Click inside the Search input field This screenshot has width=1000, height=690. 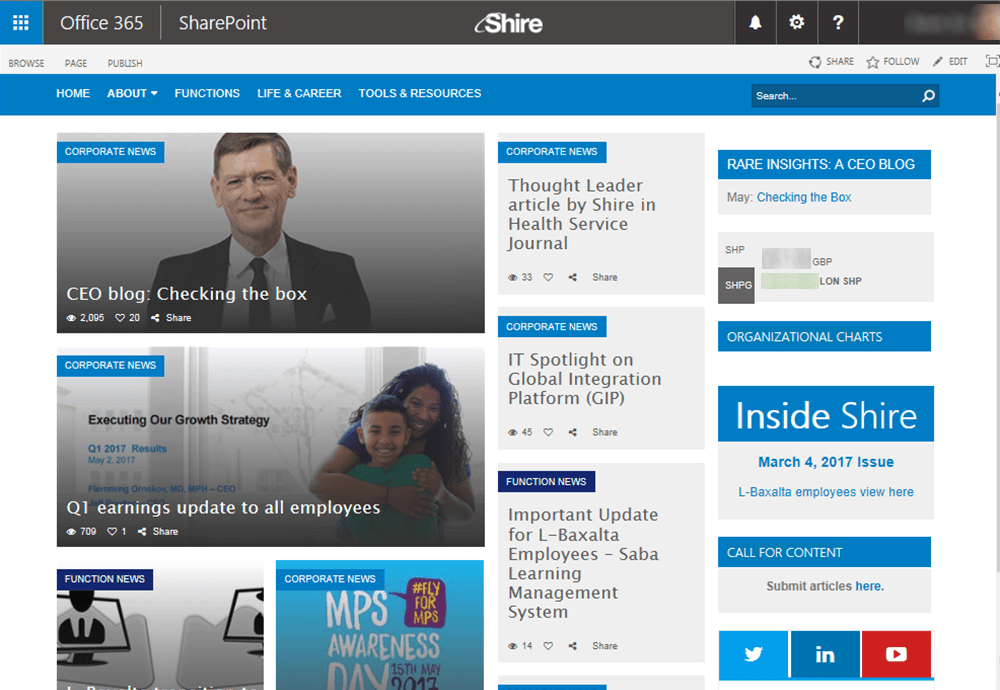tap(835, 96)
